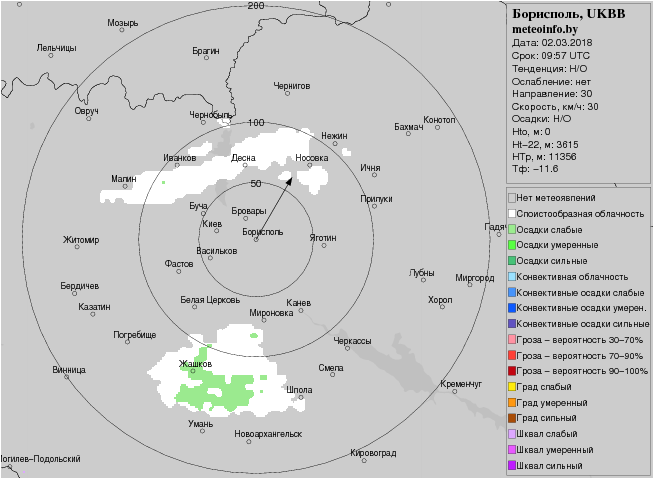This screenshot has height=479, width=654.
Task: Click the Чернигов city marker
Action: pos(288,95)
